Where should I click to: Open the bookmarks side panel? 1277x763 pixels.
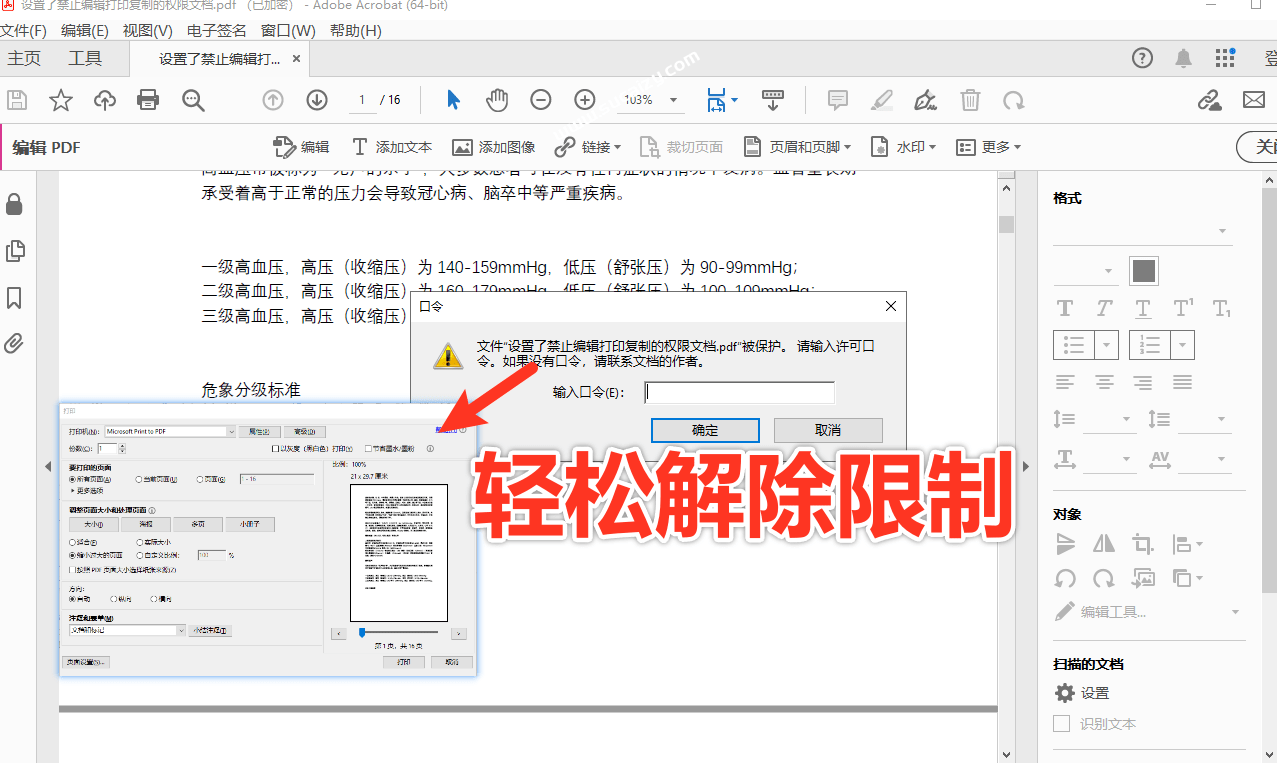[14, 297]
